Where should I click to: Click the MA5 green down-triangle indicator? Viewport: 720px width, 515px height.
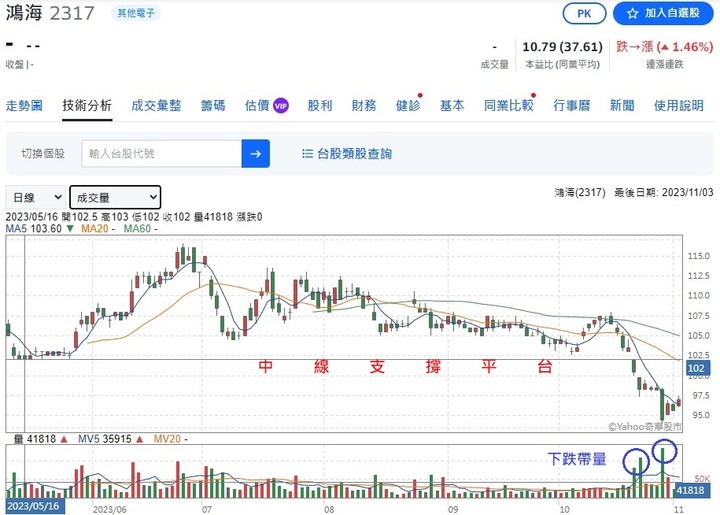(x=69, y=229)
